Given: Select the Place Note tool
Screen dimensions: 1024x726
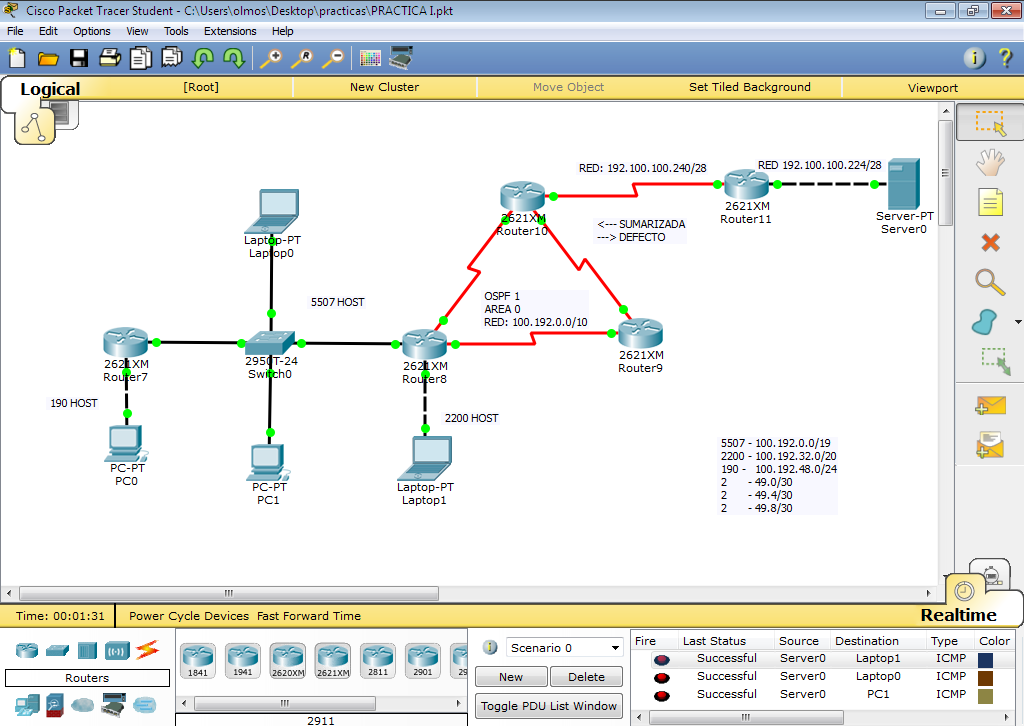Looking at the screenshot, I should tap(990, 202).
